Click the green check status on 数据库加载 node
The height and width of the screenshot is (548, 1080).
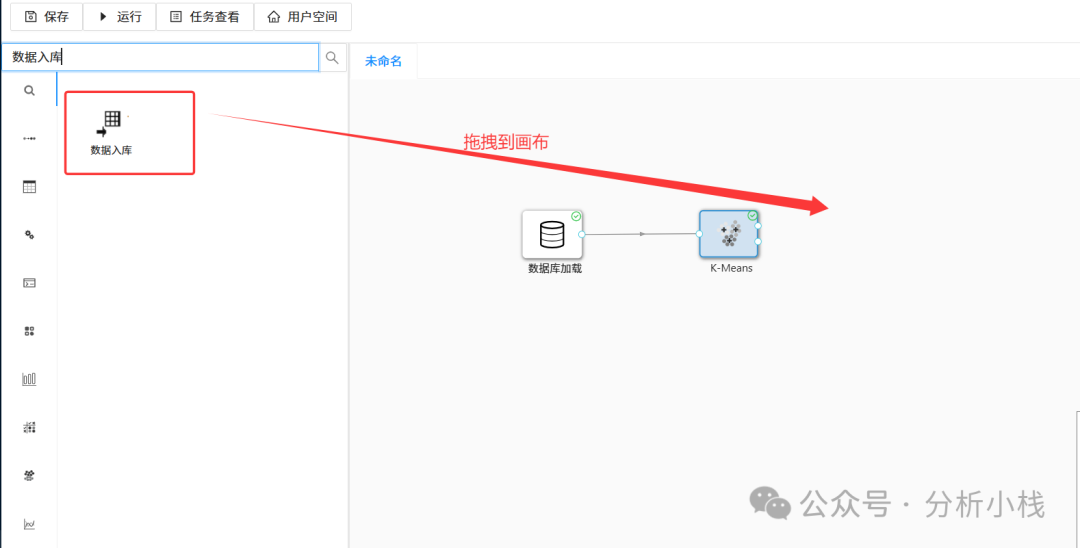click(577, 216)
